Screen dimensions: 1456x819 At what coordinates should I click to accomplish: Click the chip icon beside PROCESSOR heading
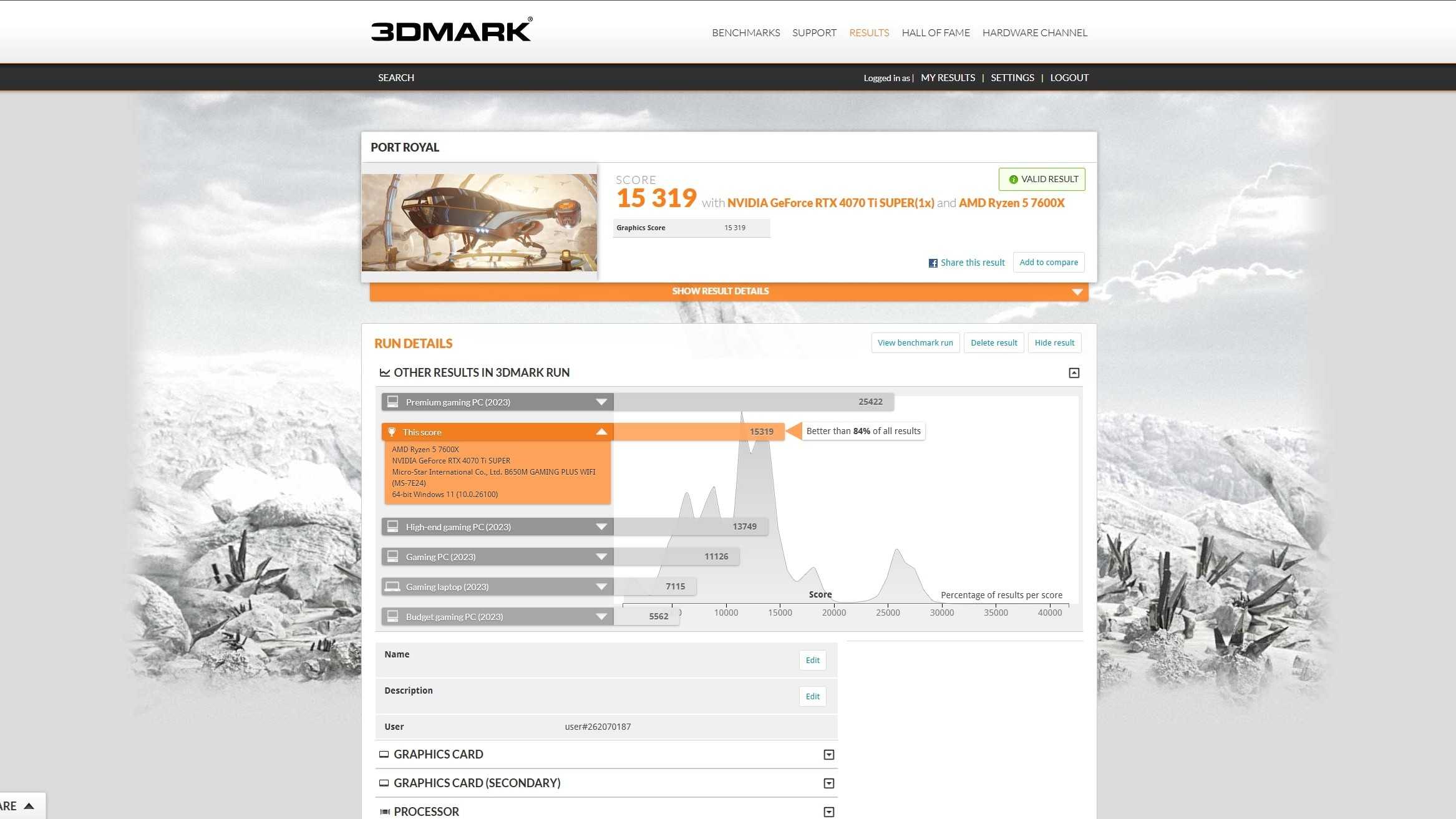(385, 812)
